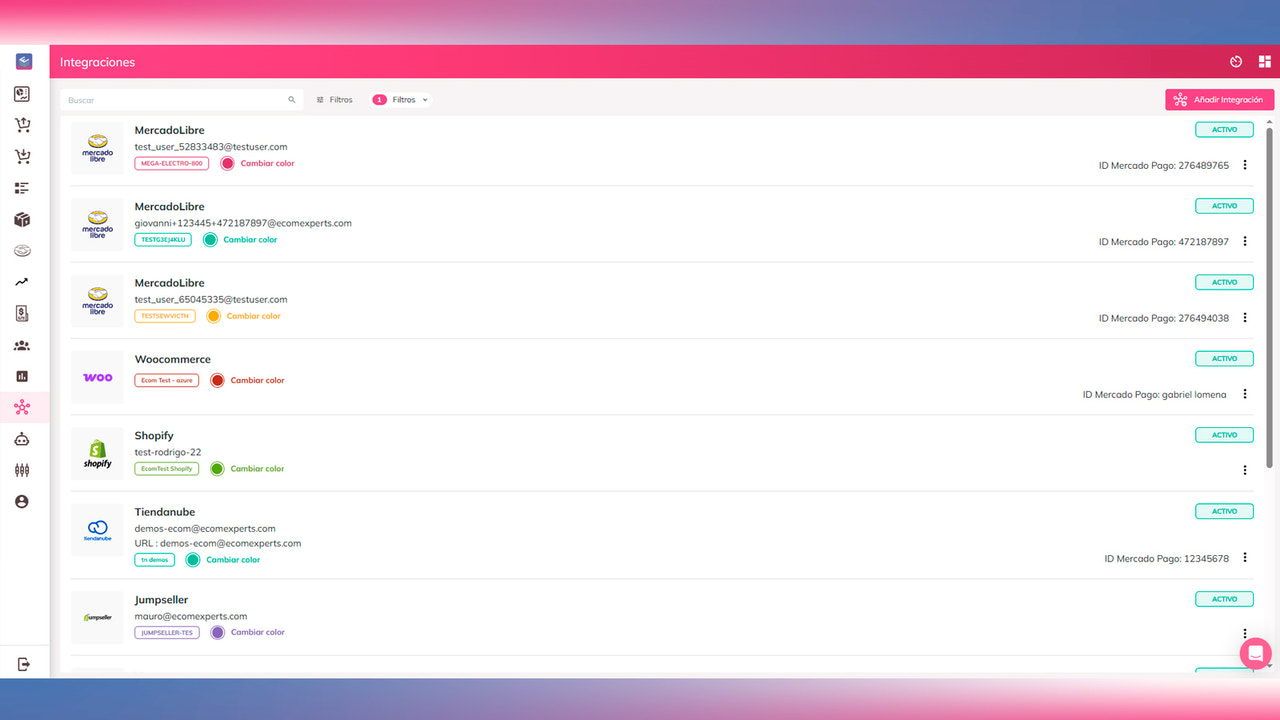Select the integrations hub sidebar icon
The image size is (1280, 720).
pos(22,408)
